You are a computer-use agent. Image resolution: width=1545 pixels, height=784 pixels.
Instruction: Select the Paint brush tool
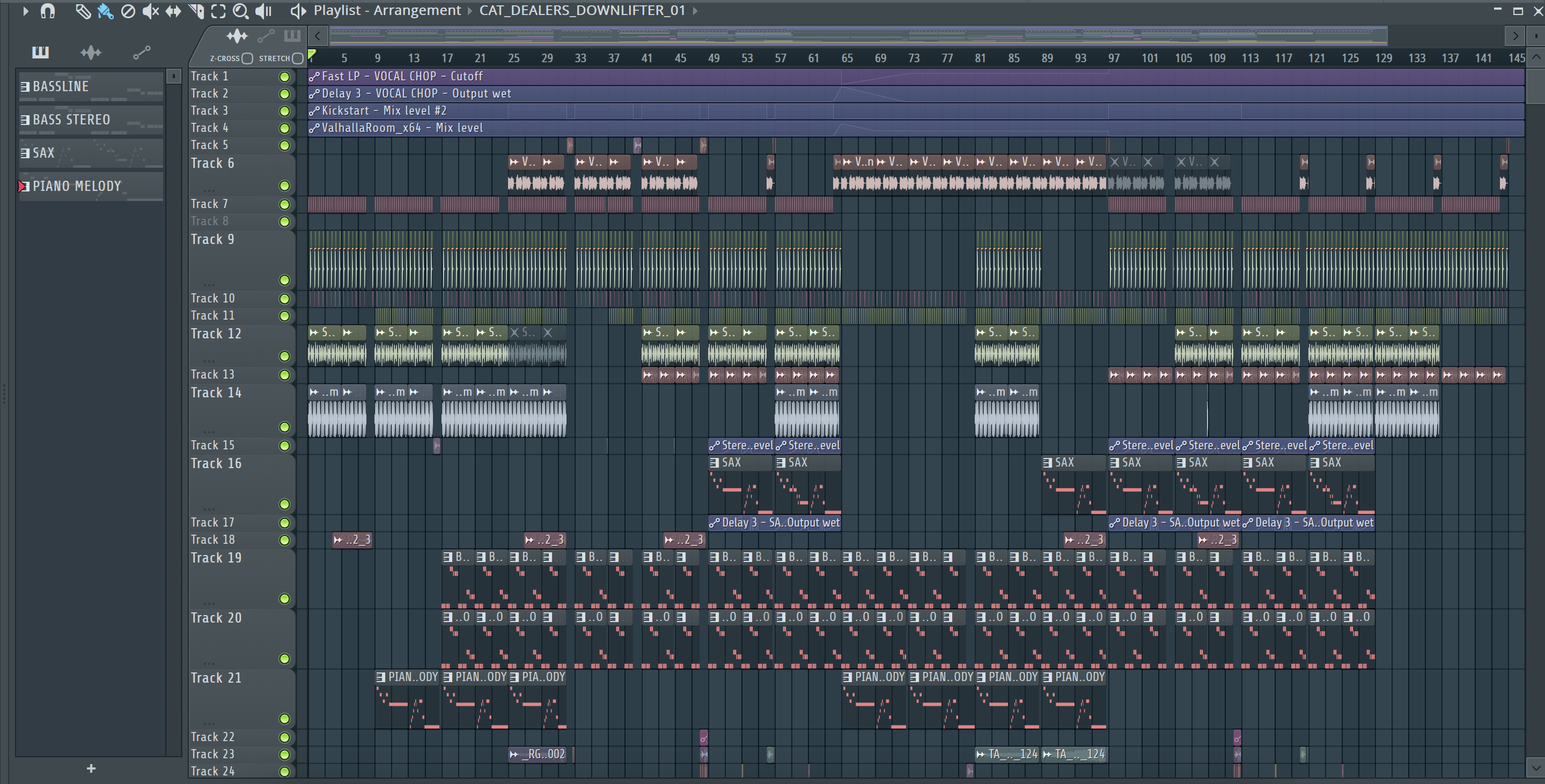coord(106,11)
